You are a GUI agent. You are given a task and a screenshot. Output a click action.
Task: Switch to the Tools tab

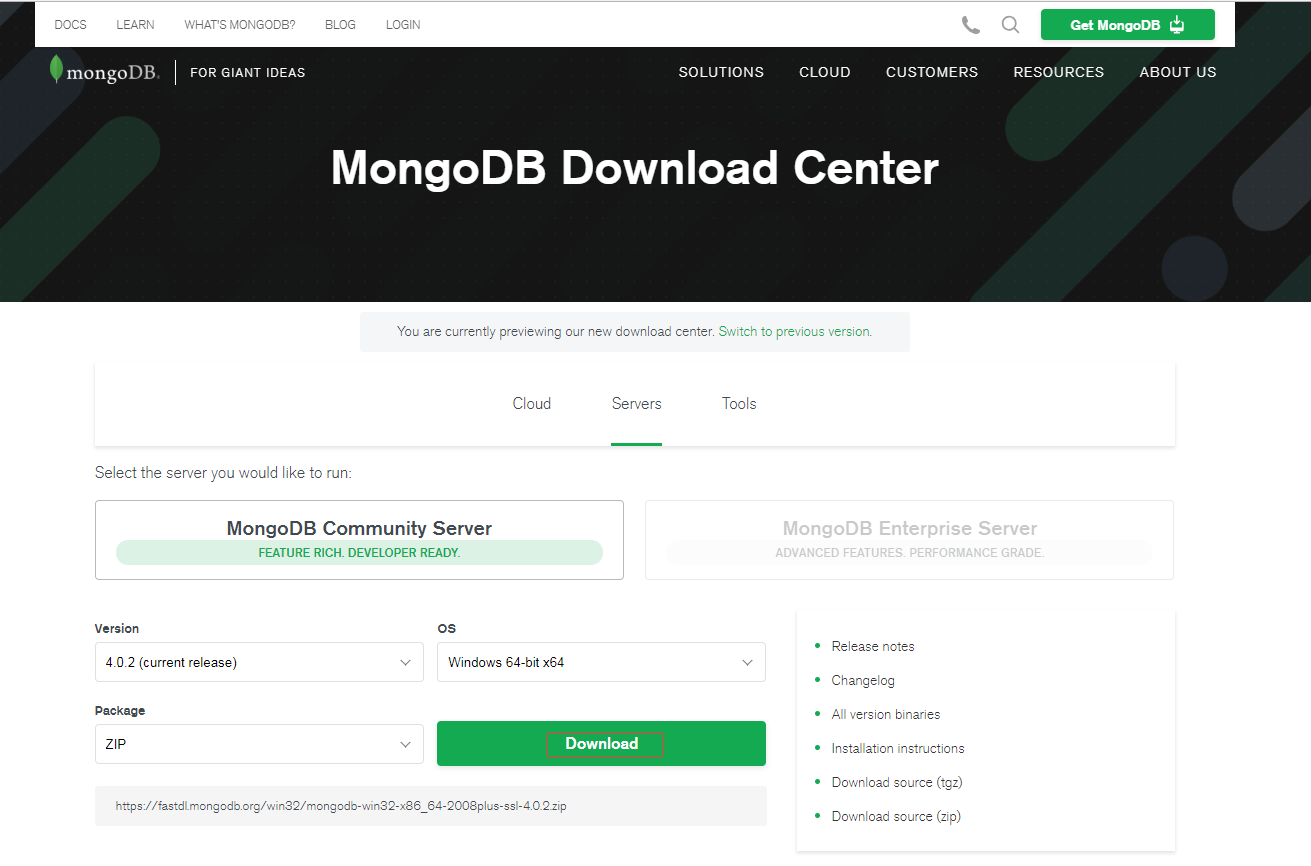click(739, 404)
